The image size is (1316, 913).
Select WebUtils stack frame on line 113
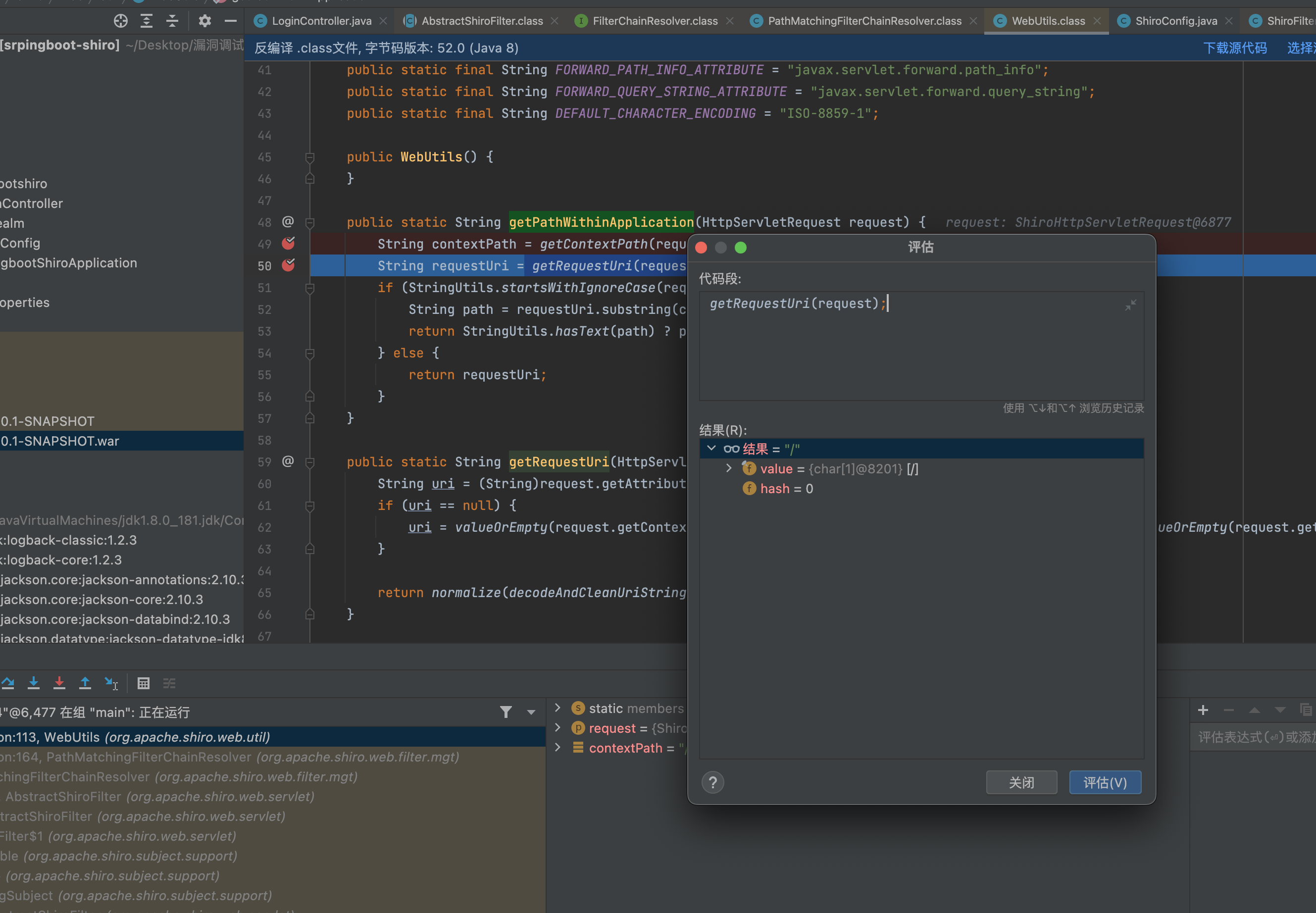(x=272, y=737)
